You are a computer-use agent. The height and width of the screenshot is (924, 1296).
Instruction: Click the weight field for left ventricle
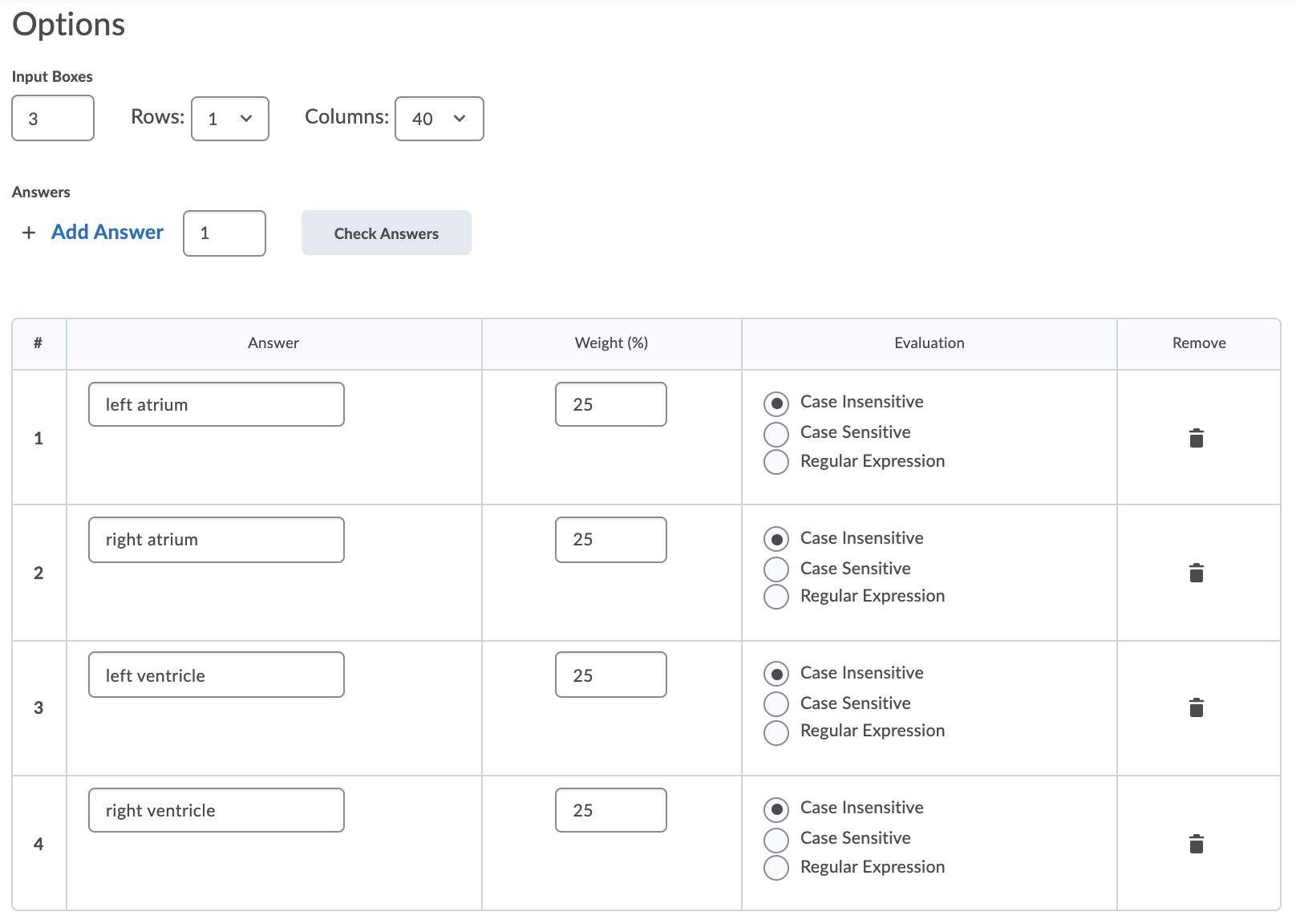click(610, 675)
